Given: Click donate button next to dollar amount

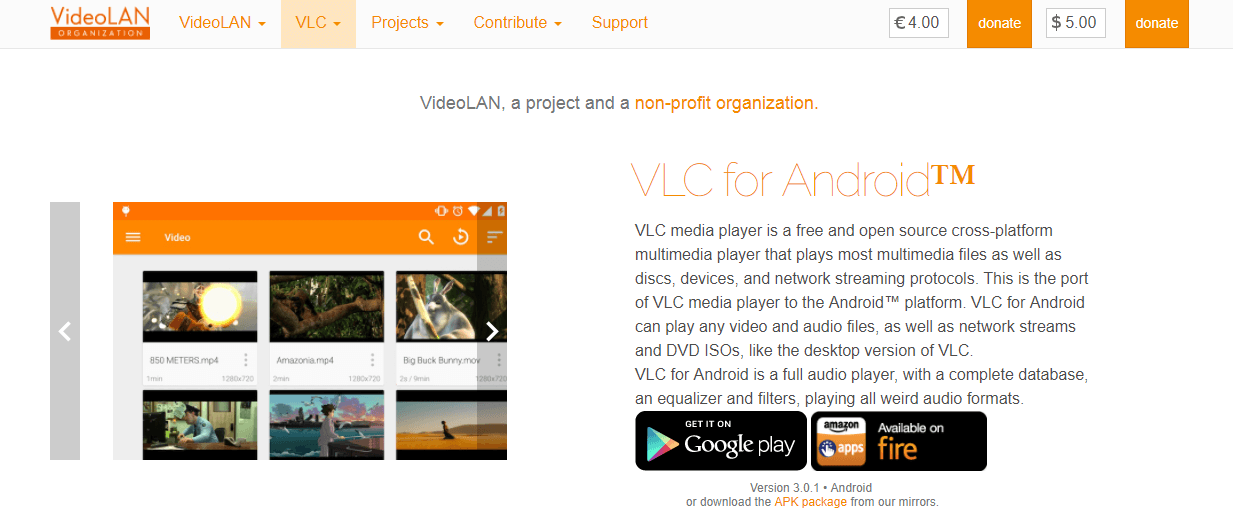Looking at the screenshot, I should click(x=1157, y=23).
